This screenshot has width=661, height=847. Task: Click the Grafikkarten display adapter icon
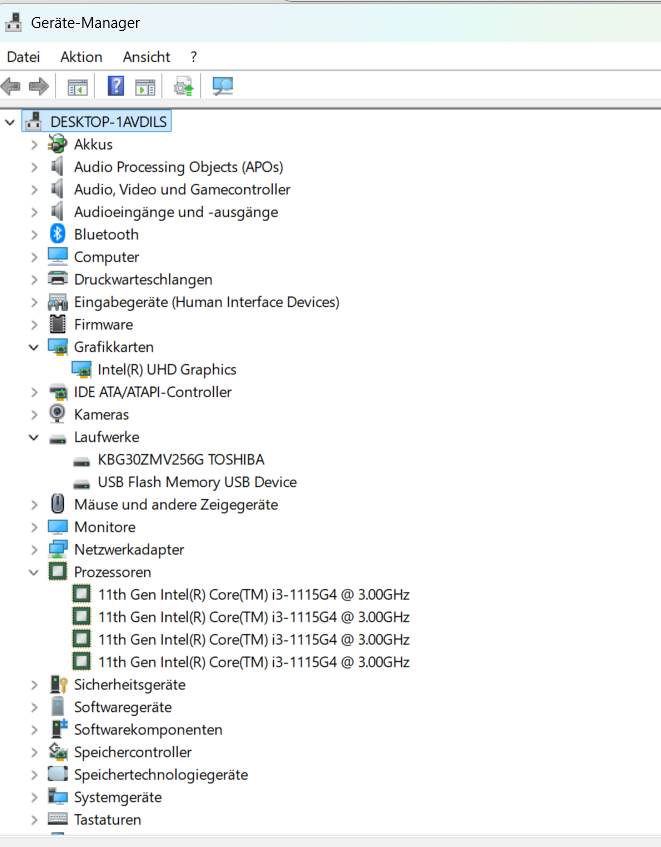pos(58,347)
